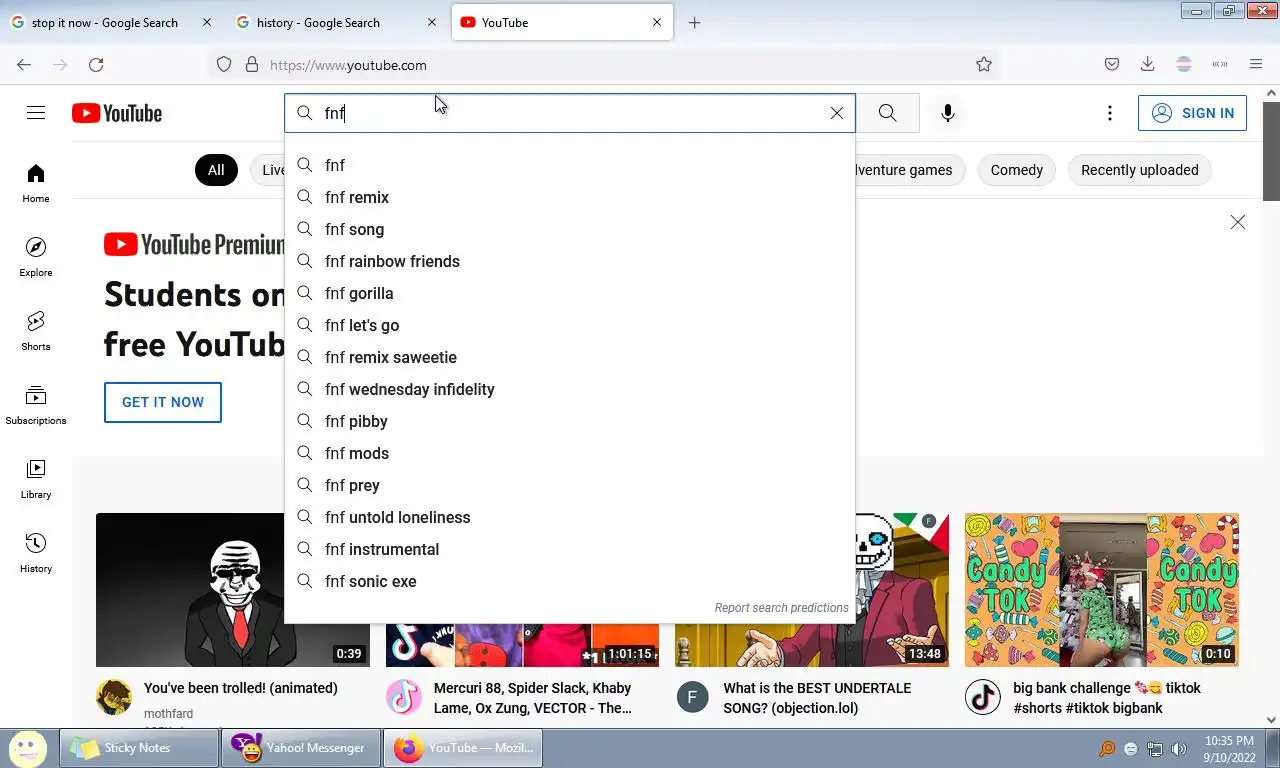Select the 'Comedy' filter chip

1016,170
